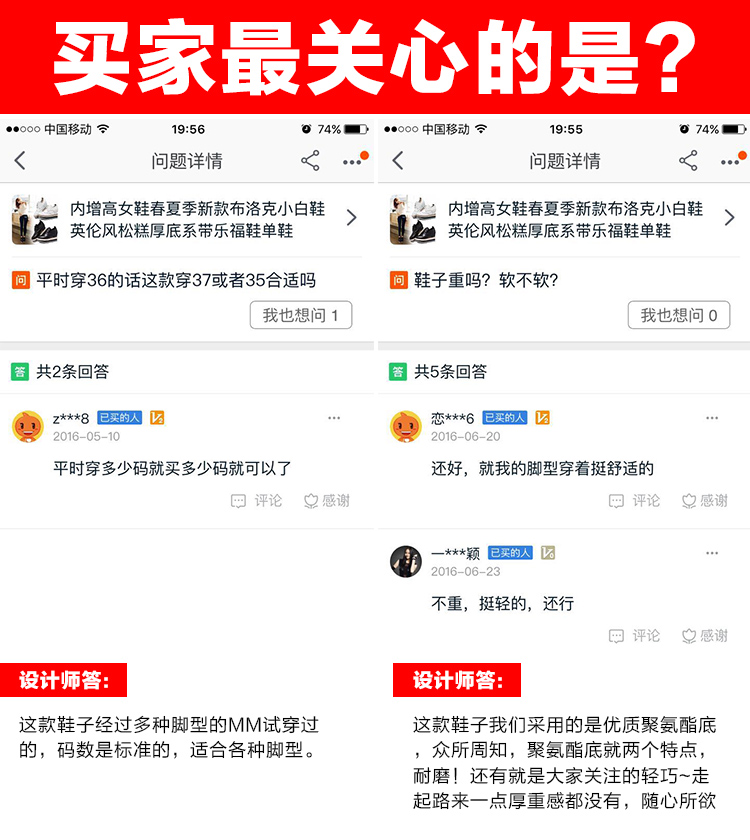Open options dots beside z***8 answer
This screenshot has width=750, height=840.
tap(334, 418)
